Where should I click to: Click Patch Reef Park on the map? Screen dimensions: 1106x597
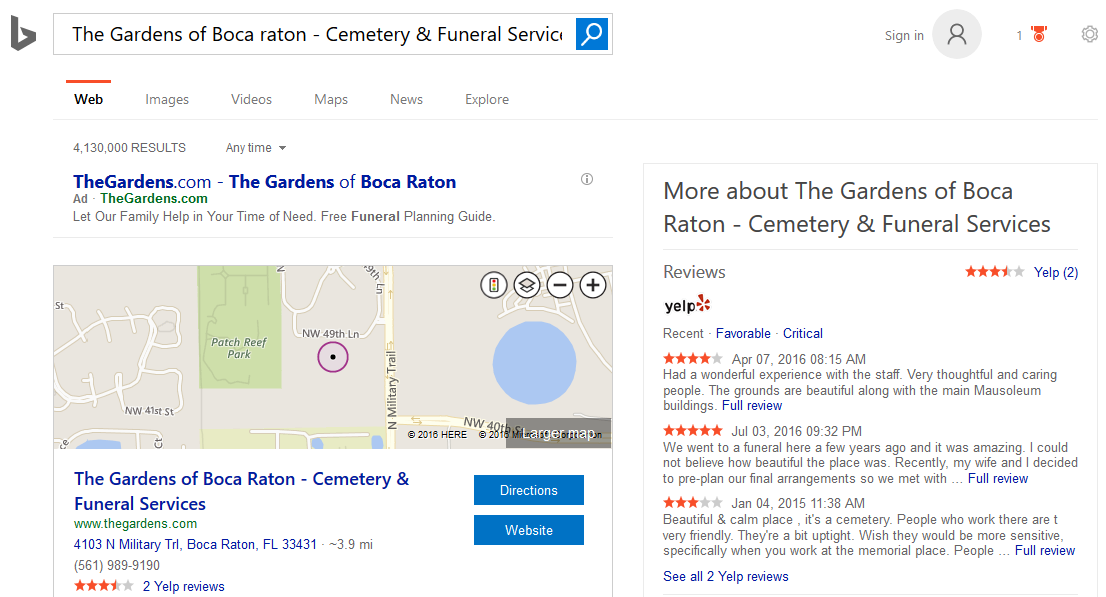point(239,348)
